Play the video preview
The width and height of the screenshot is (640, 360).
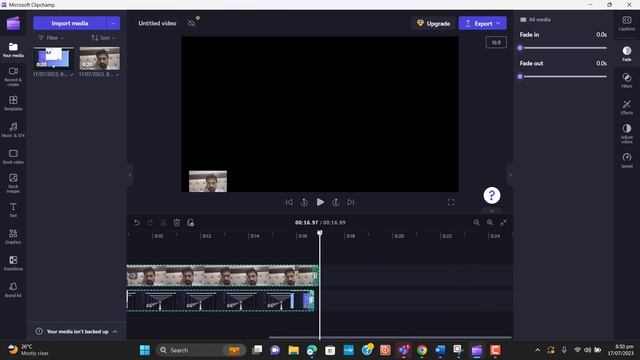pos(320,202)
